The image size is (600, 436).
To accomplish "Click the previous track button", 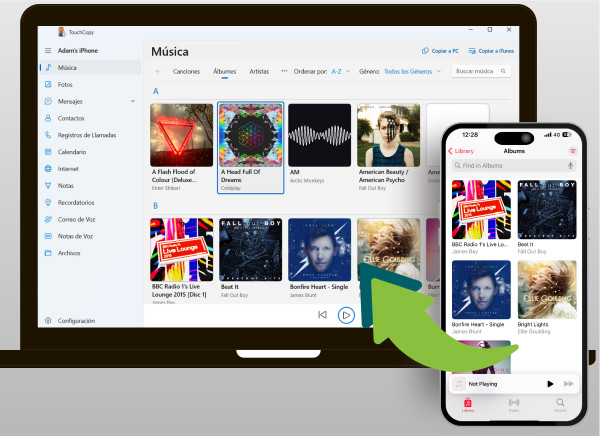I will click(x=323, y=315).
